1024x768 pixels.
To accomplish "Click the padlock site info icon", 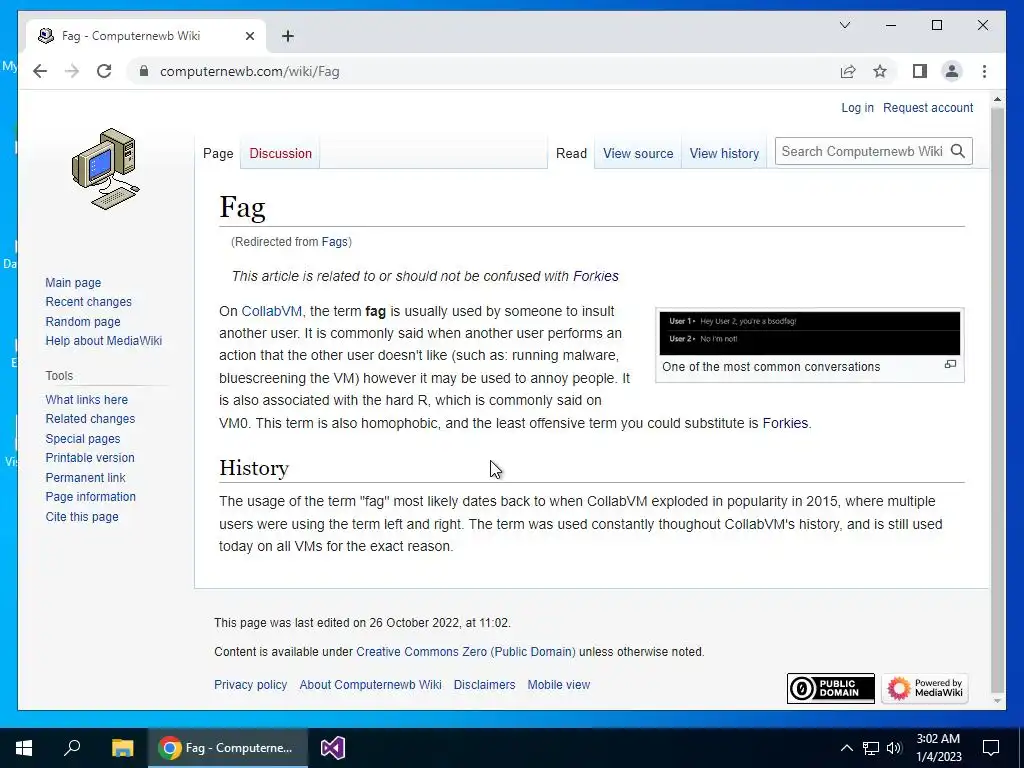I will point(144,71).
